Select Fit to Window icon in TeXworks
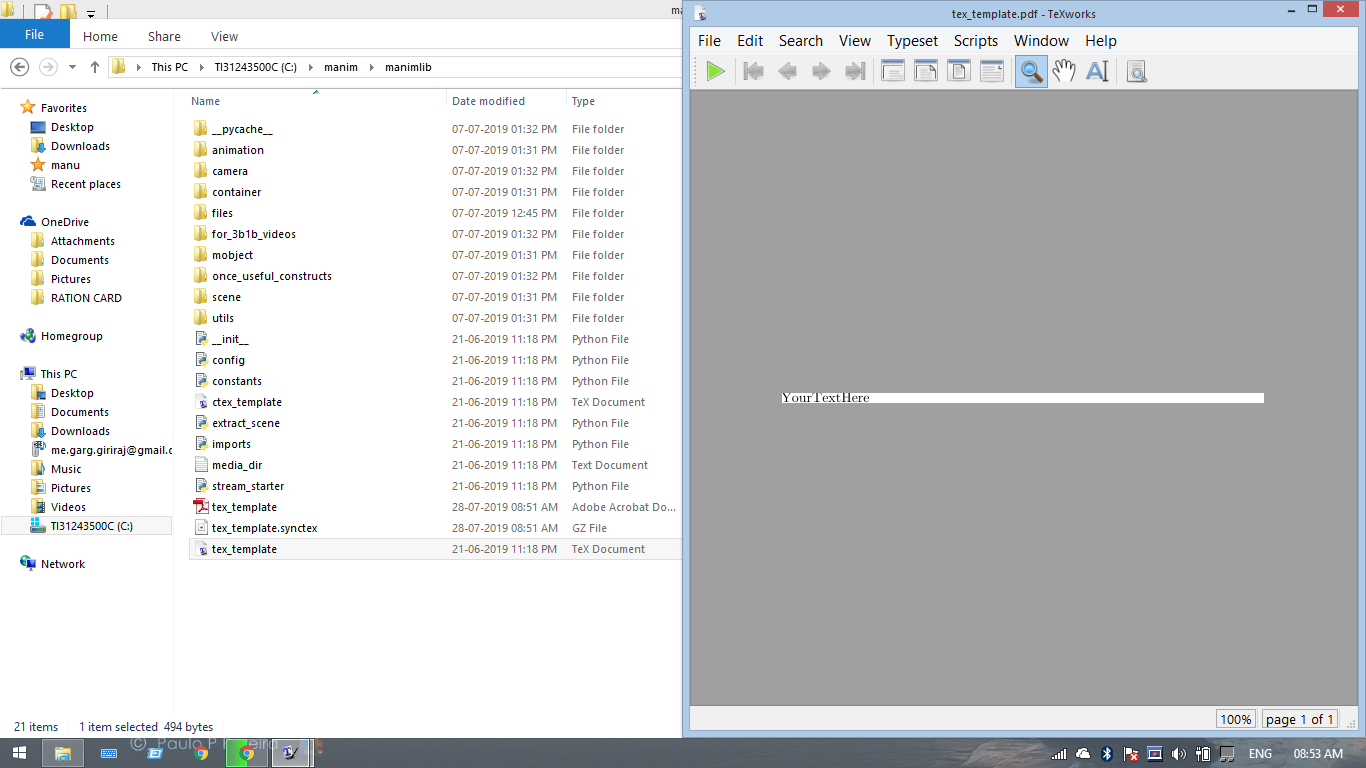The width and height of the screenshot is (1366, 768). coord(959,71)
